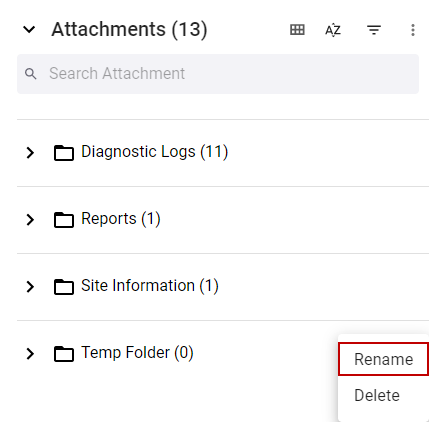Focus the Search Attachment field
Screen dimensions: 429x422
click(218, 74)
